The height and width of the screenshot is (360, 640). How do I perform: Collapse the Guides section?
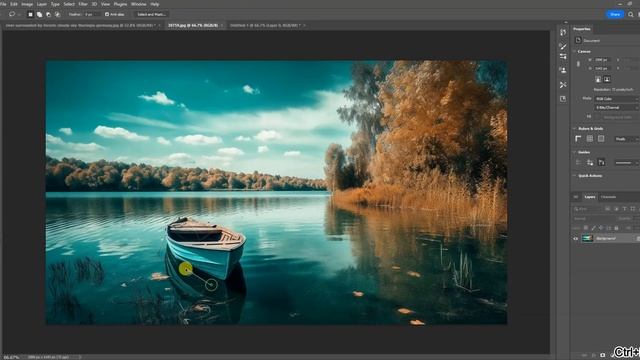click(575, 152)
